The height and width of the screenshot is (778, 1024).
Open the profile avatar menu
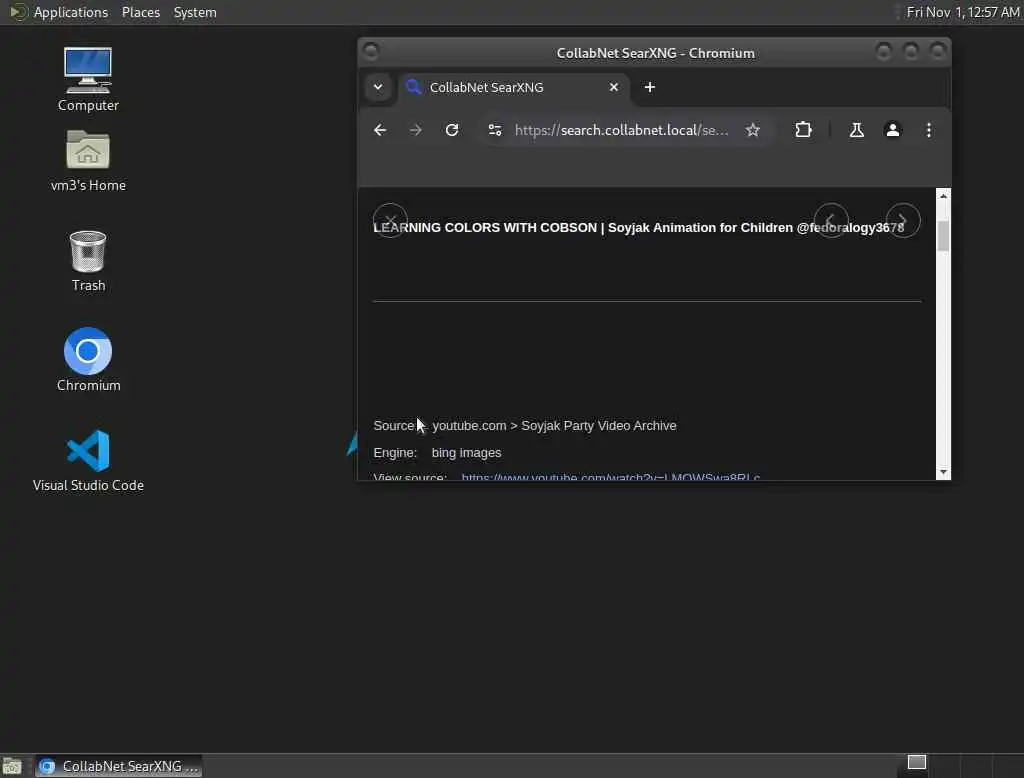(x=893, y=130)
